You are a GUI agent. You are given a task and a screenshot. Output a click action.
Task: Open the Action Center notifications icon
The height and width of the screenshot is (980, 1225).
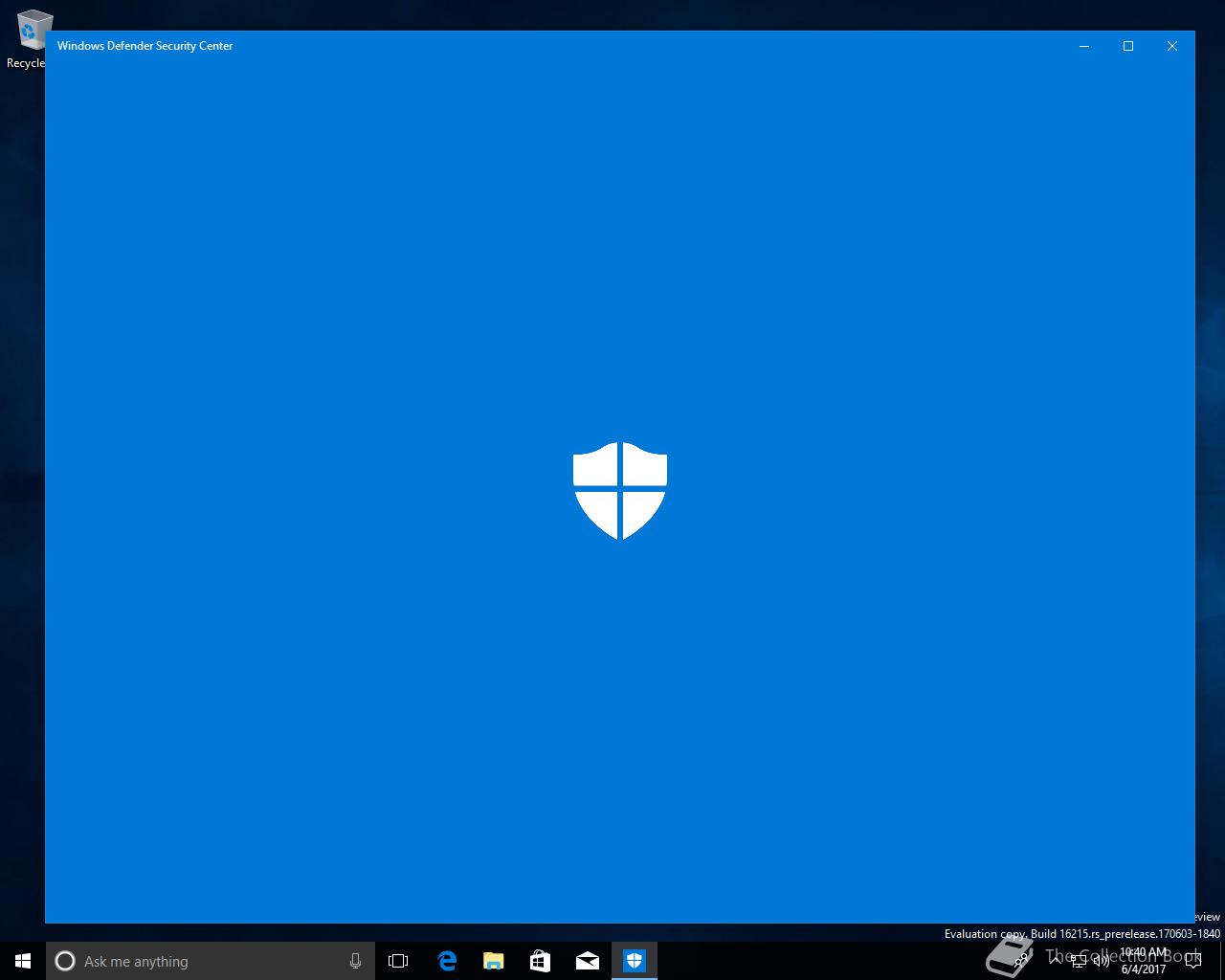point(1193,961)
